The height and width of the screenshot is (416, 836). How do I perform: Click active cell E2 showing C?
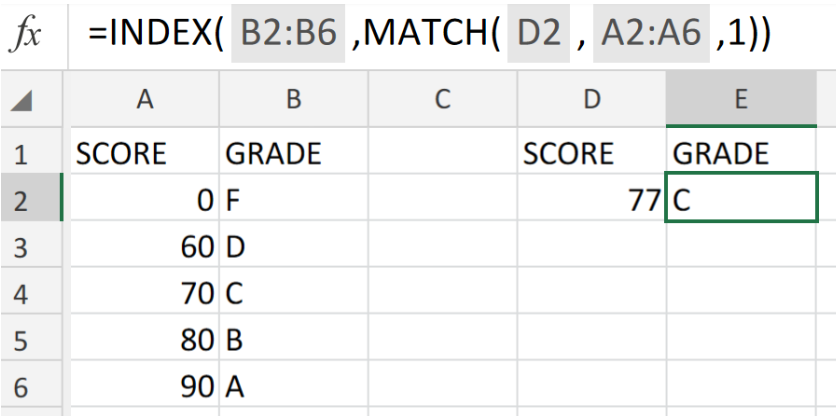(741, 197)
